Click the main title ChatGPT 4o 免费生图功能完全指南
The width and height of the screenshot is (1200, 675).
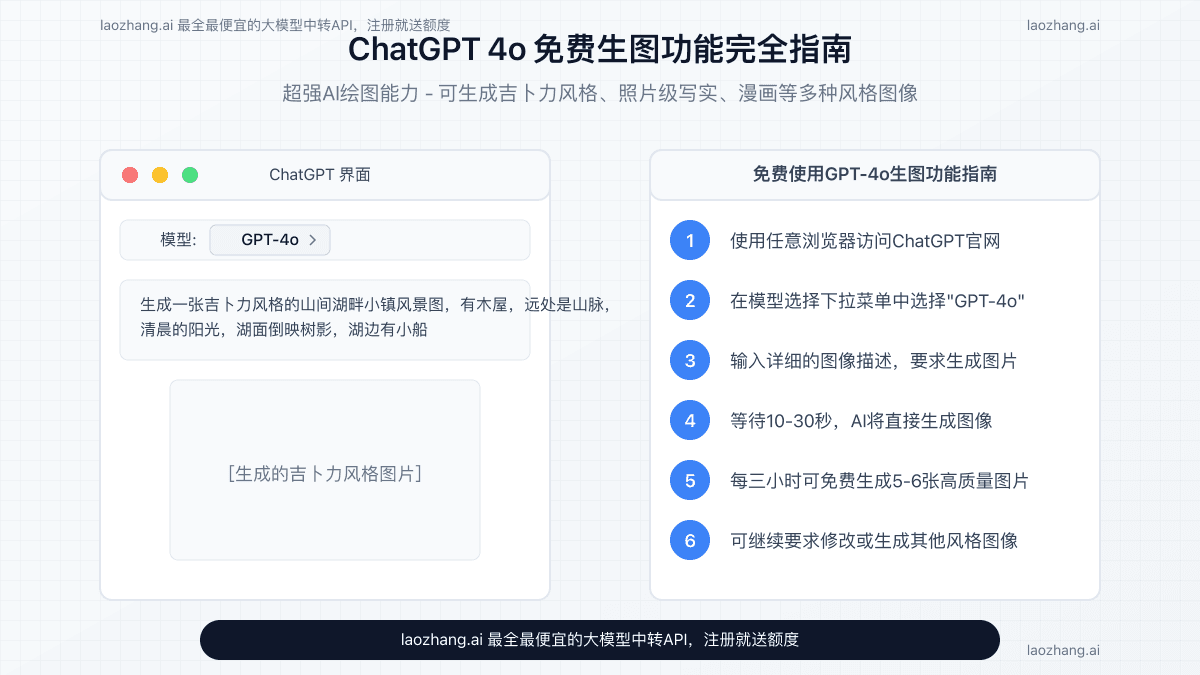coord(600,50)
